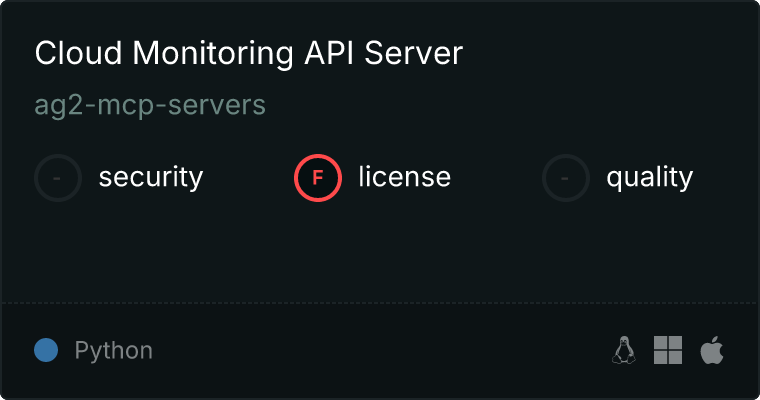Click the empty security grade circle
This screenshot has width=760, height=400.
[58, 178]
